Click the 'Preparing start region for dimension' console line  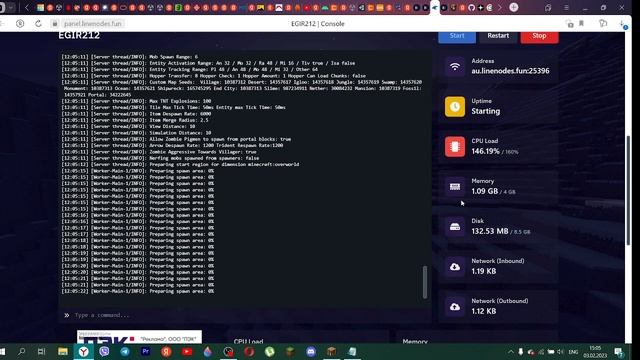tap(180, 164)
